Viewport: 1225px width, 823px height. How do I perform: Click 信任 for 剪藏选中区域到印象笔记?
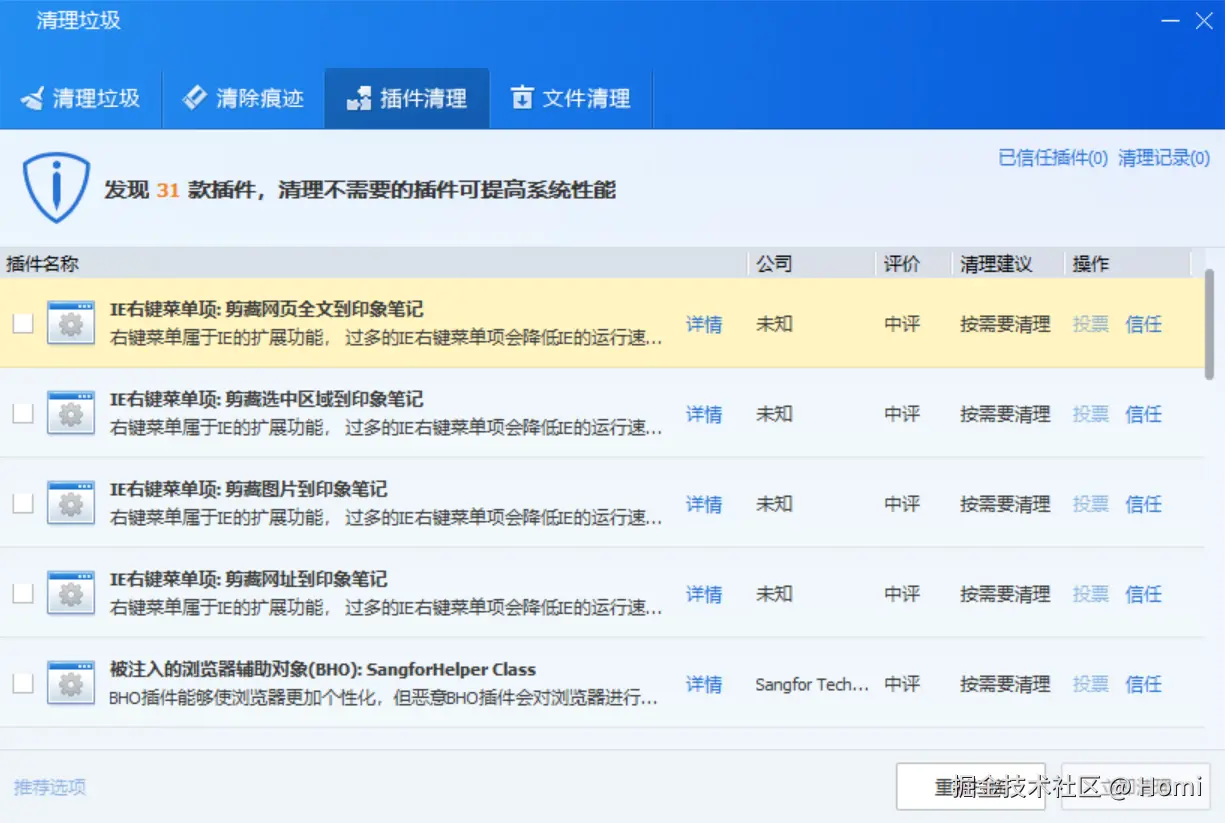pos(1144,414)
